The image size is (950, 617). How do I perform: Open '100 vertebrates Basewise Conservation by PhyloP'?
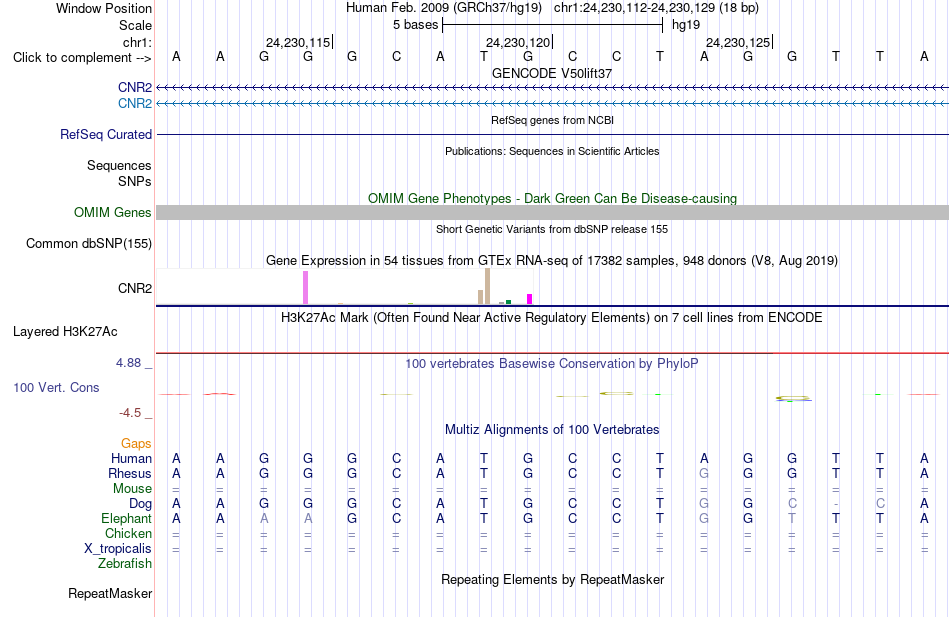pos(552,364)
